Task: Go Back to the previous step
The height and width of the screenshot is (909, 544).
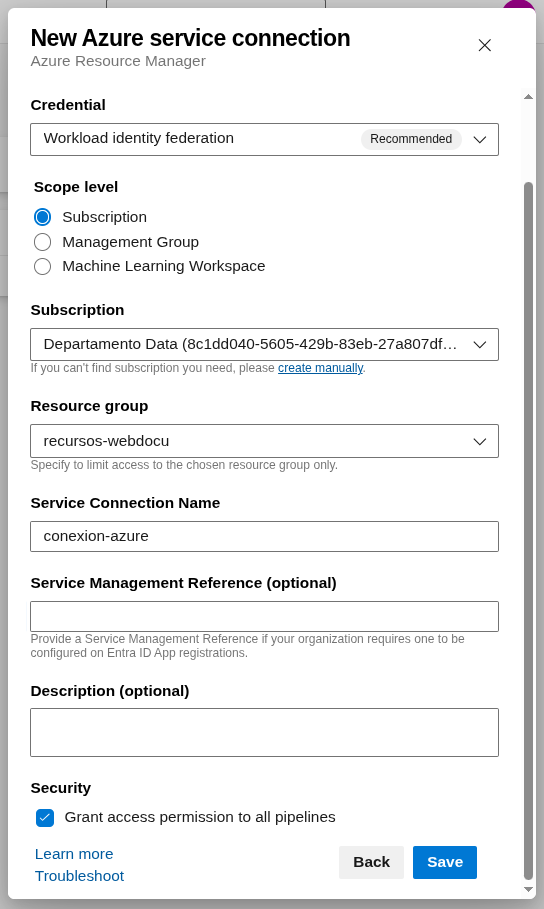Action: (x=371, y=862)
